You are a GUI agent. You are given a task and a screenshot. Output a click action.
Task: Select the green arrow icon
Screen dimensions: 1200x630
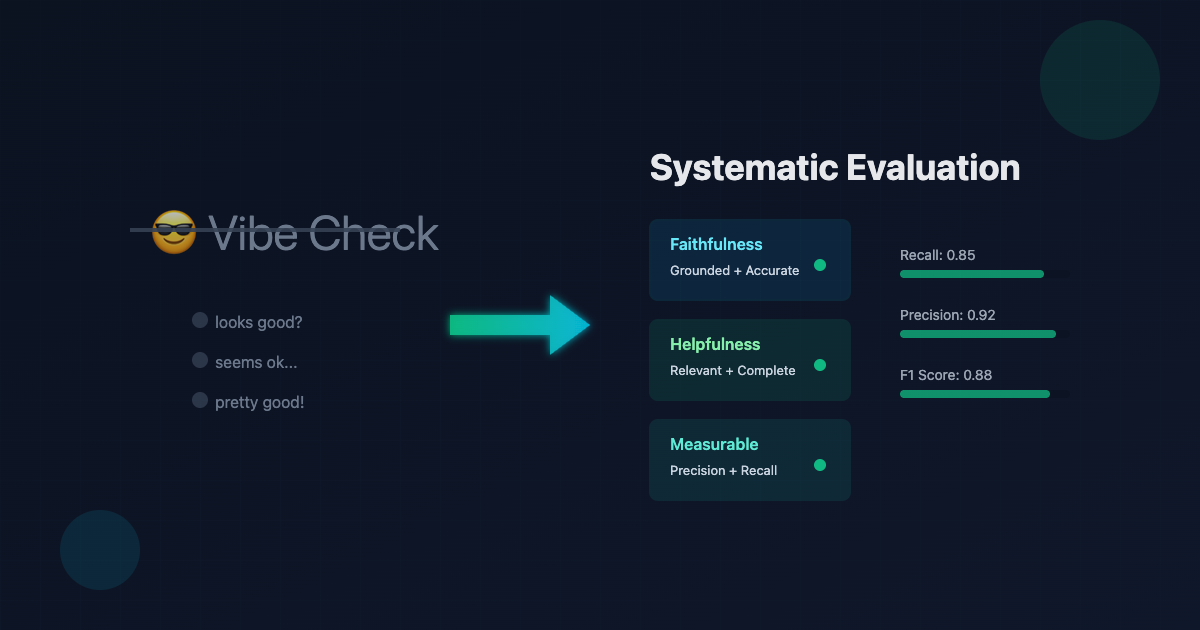[x=520, y=324]
